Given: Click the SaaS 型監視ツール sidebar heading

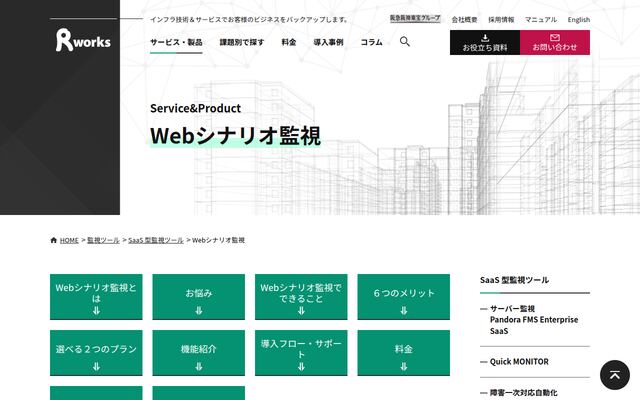Looking at the screenshot, I should point(514,280).
